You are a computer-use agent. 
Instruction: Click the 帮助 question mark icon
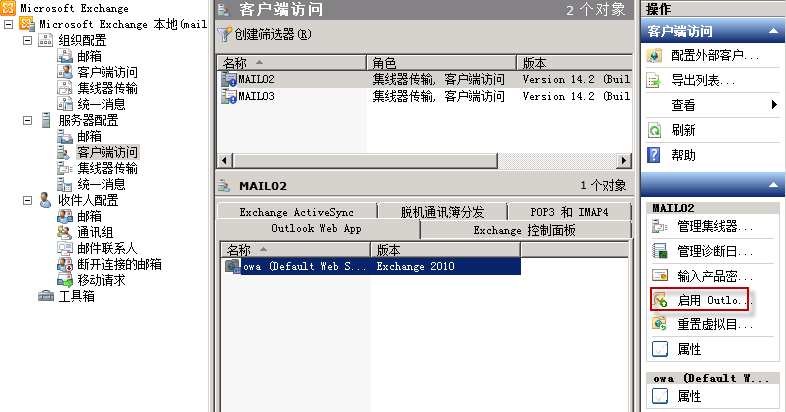[x=654, y=155]
